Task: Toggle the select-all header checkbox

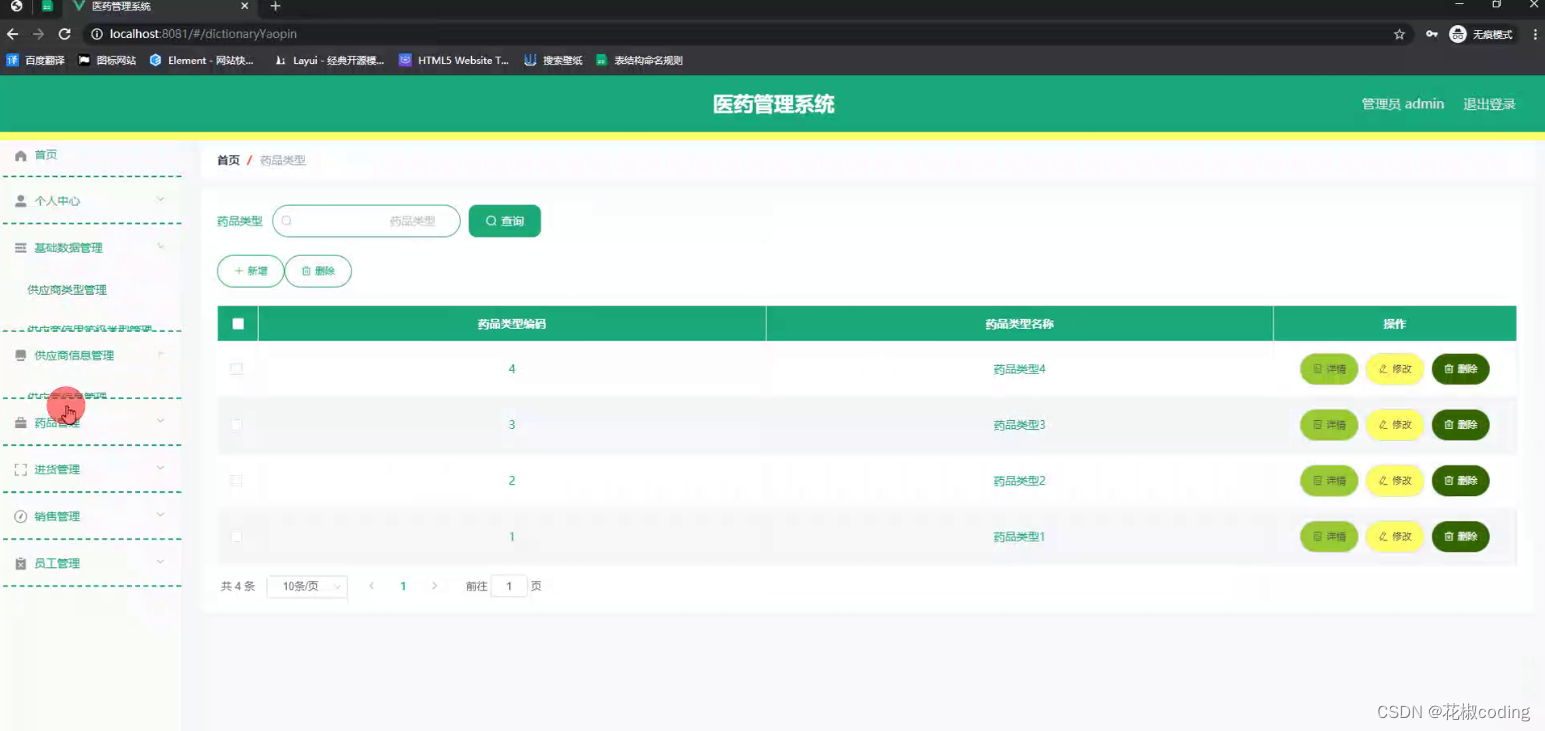Action: [238, 324]
